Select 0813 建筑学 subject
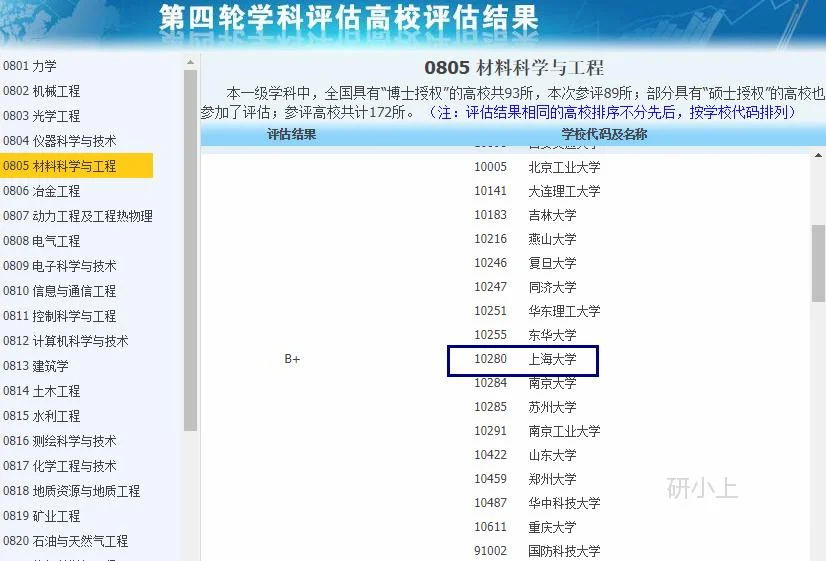This screenshot has height=561, width=826. tap(36, 366)
